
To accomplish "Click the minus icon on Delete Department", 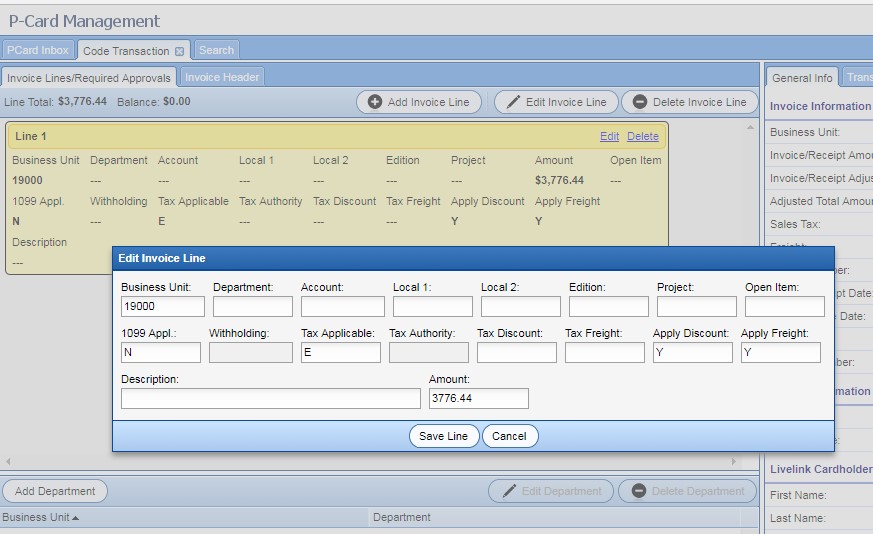I will [639, 491].
